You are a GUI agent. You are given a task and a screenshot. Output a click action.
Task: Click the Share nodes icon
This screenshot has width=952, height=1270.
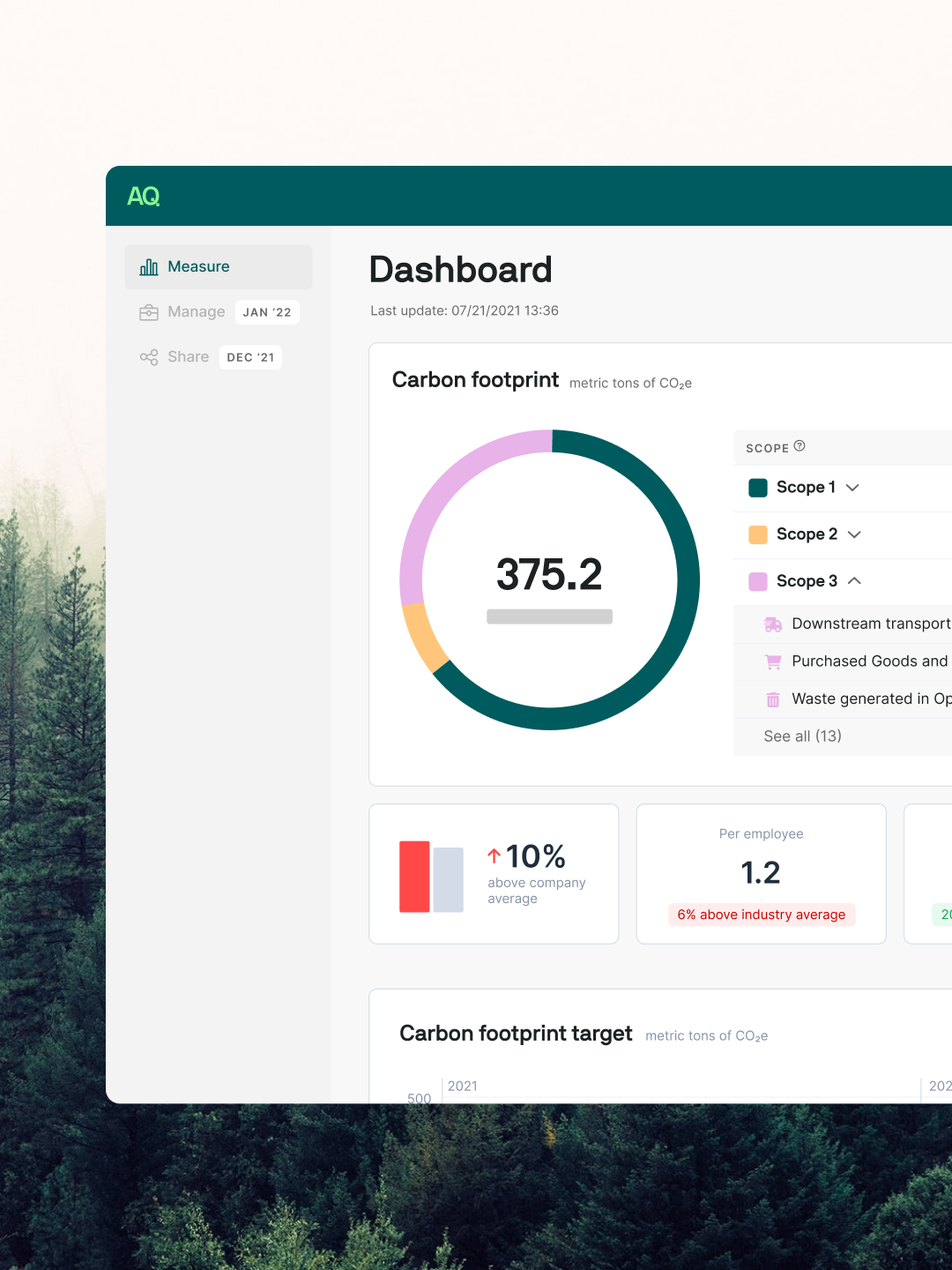click(149, 357)
